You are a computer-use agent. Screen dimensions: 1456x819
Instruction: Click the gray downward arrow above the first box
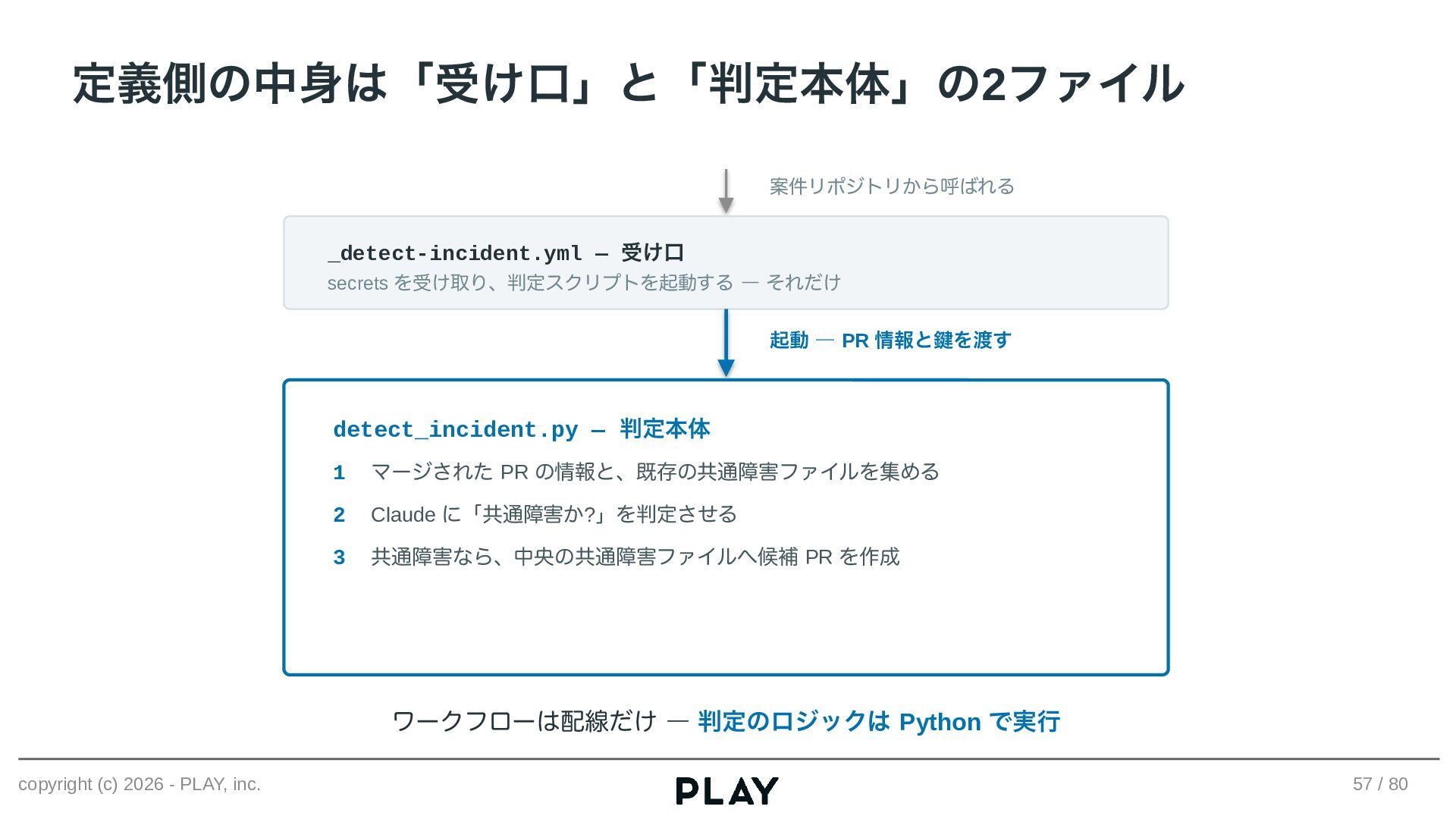point(726,191)
